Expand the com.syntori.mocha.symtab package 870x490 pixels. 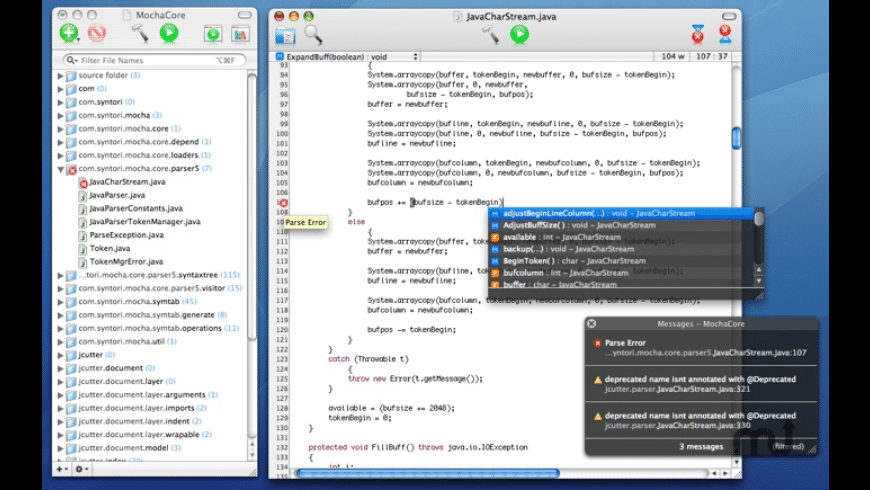60,301
